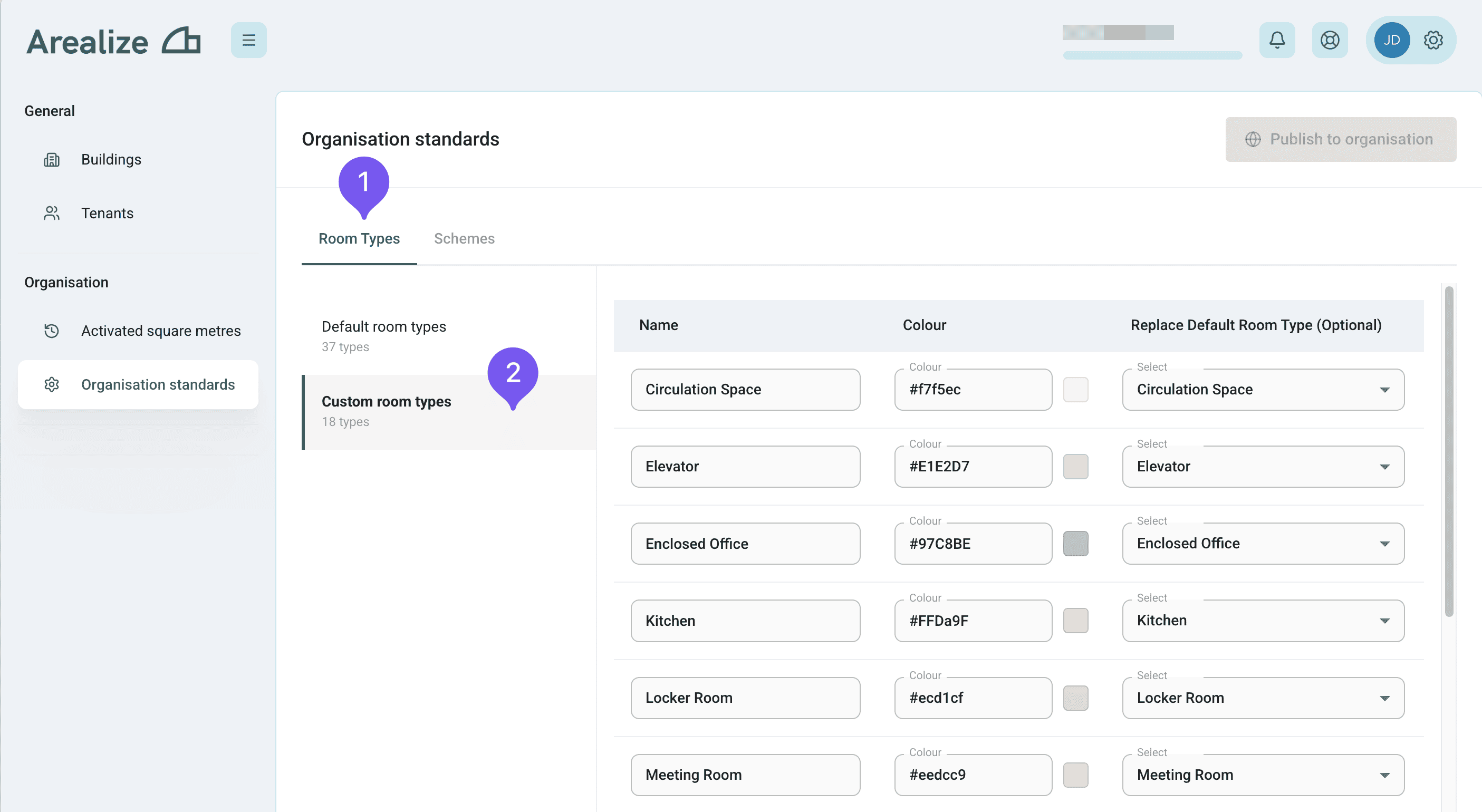Image resolution: width=1482 pixels, height=812 pixels.
Task: Click the Name column header
Action: click(x=658, y=325)
